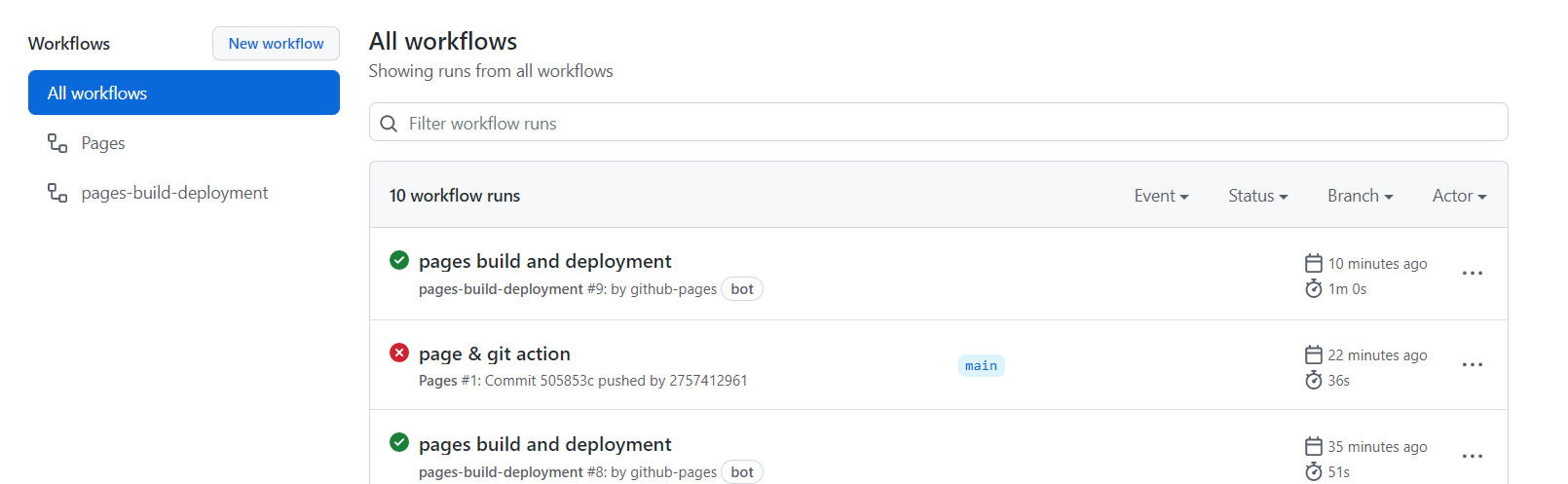Image resolution: width=1568 pixels, height=484 pixels.
Task: Click the bot badge on run #9
Action: (742, 289)
